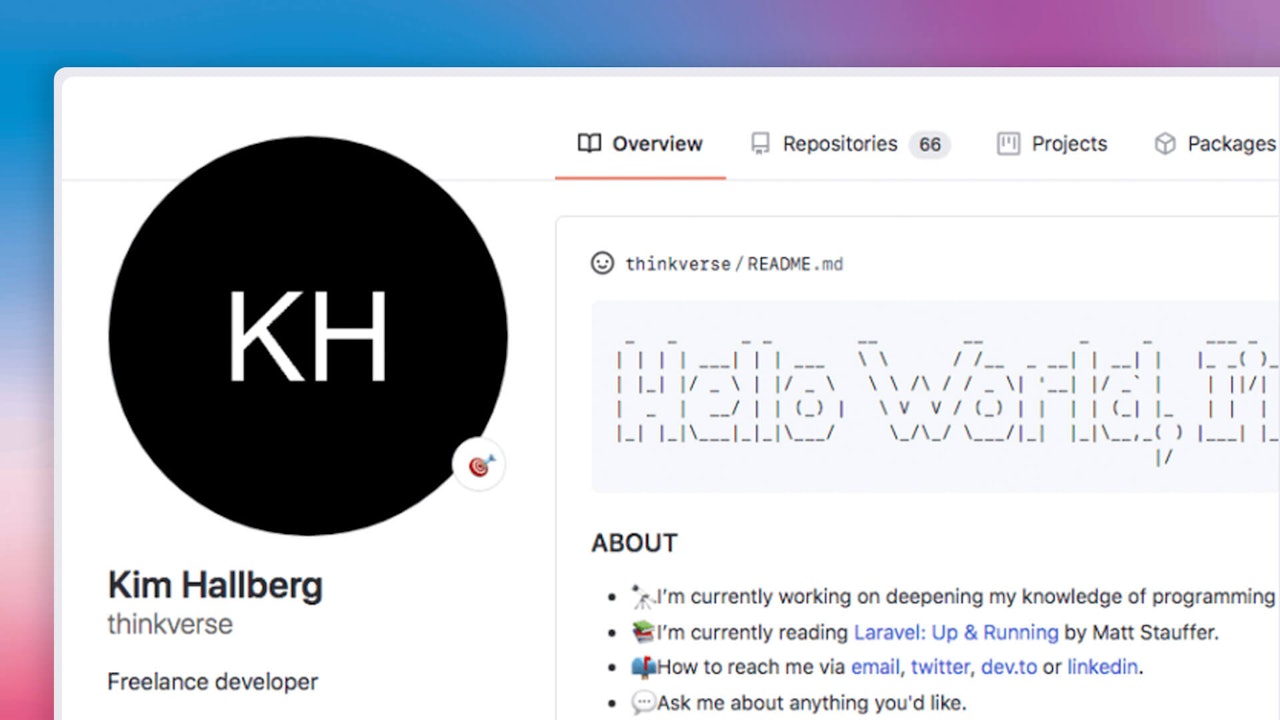Screen dimensions: 1280x720
Task: Open the 'Laravel: Up & Running' link
Action: coord(955,633)
